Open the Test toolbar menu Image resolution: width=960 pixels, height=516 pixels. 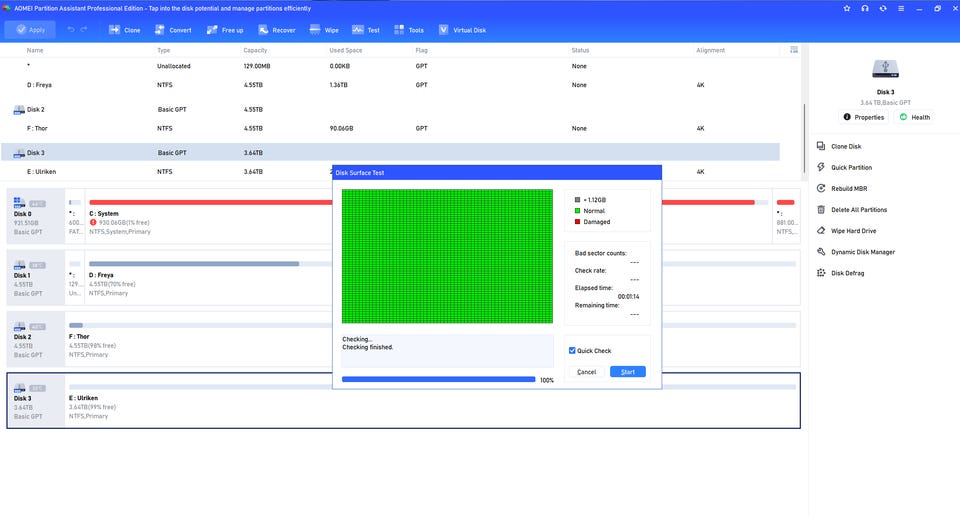tap(366, 30)
